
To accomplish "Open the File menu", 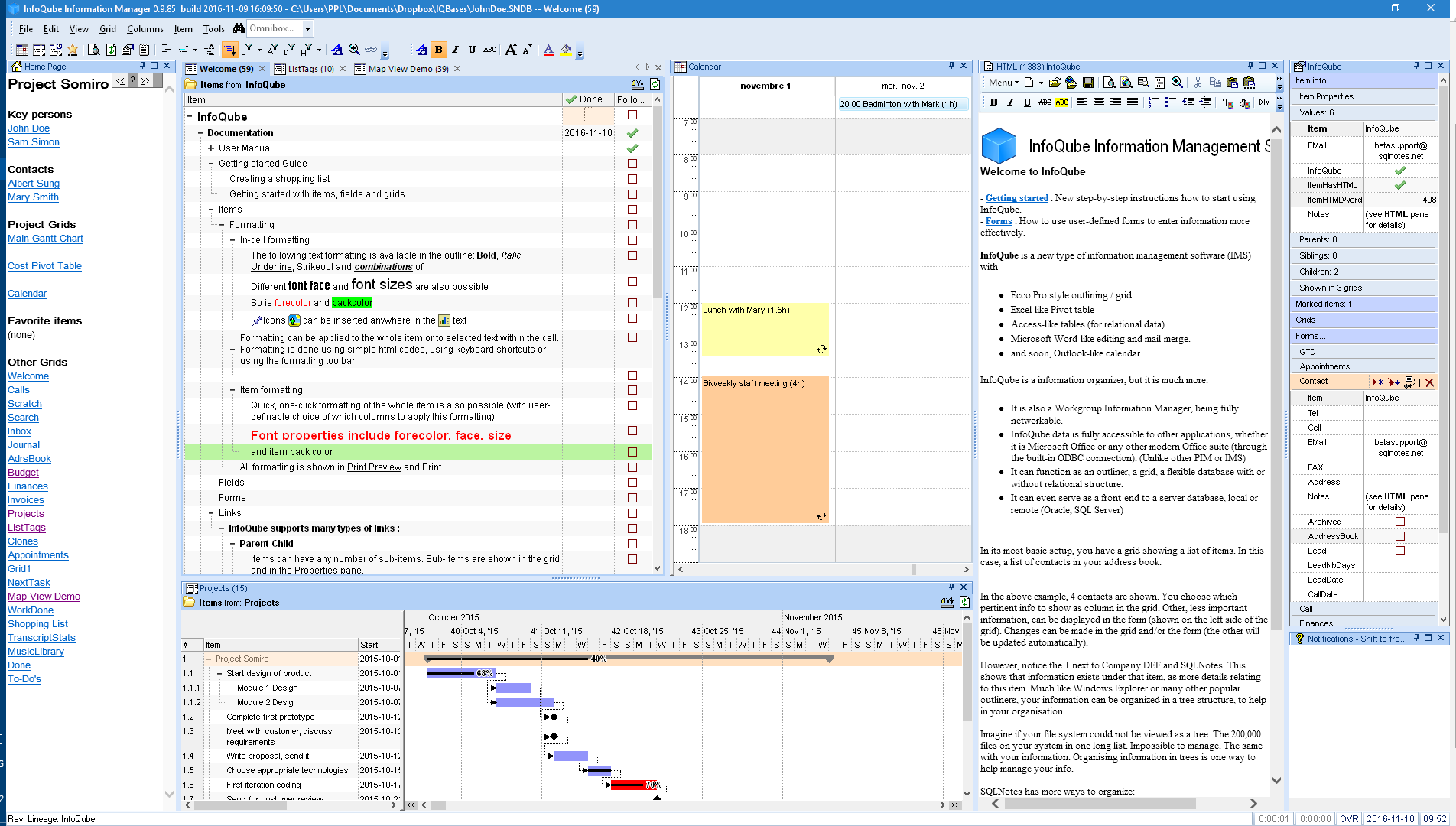I will point(25,29).
